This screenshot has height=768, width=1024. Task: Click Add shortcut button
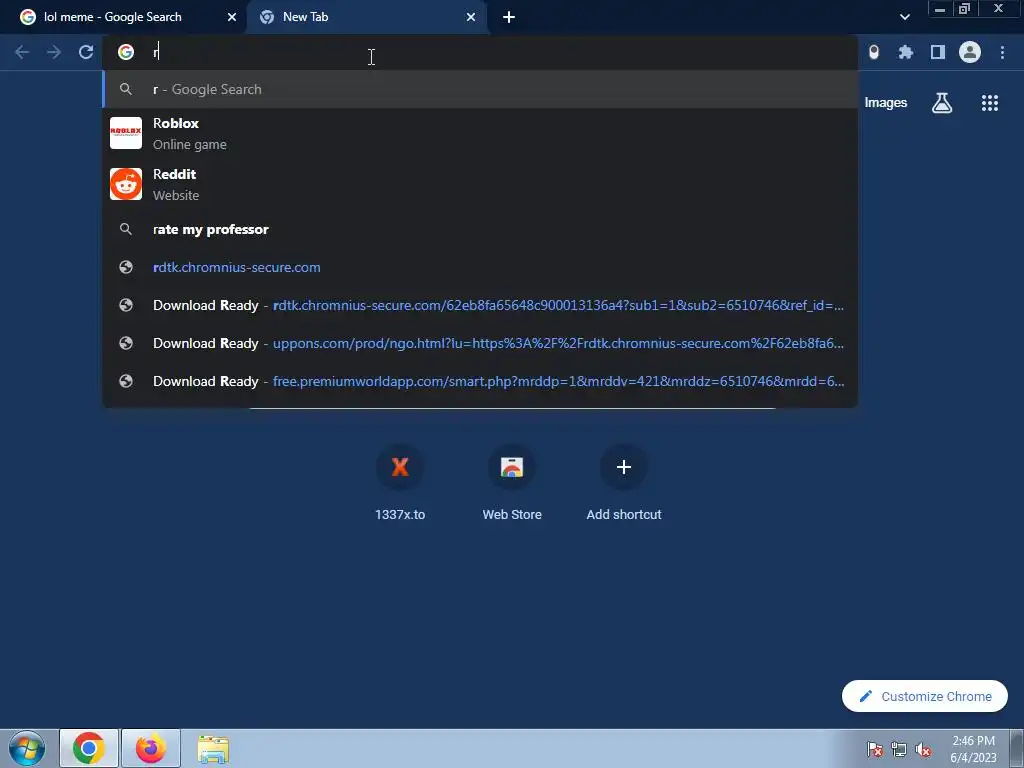pos(624,483)
